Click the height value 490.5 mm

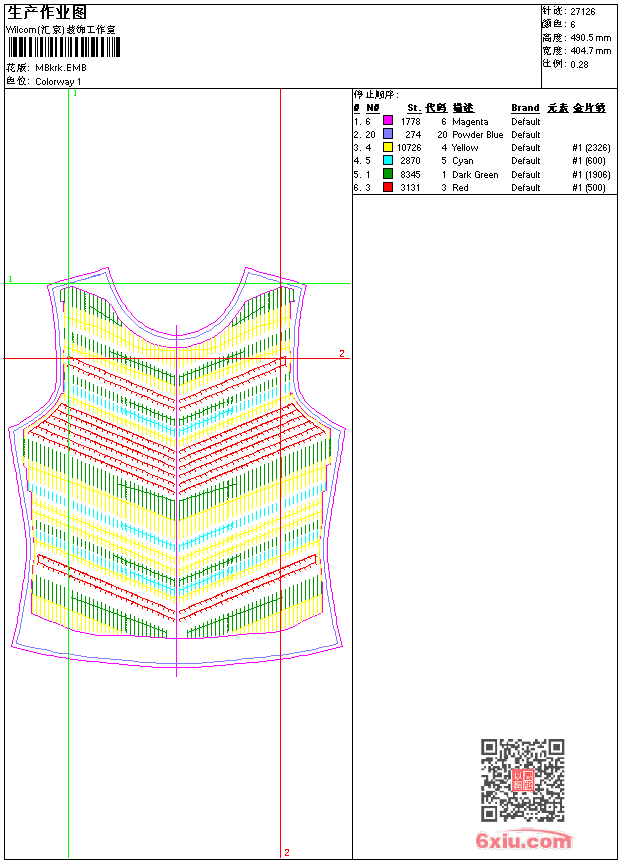590,38
